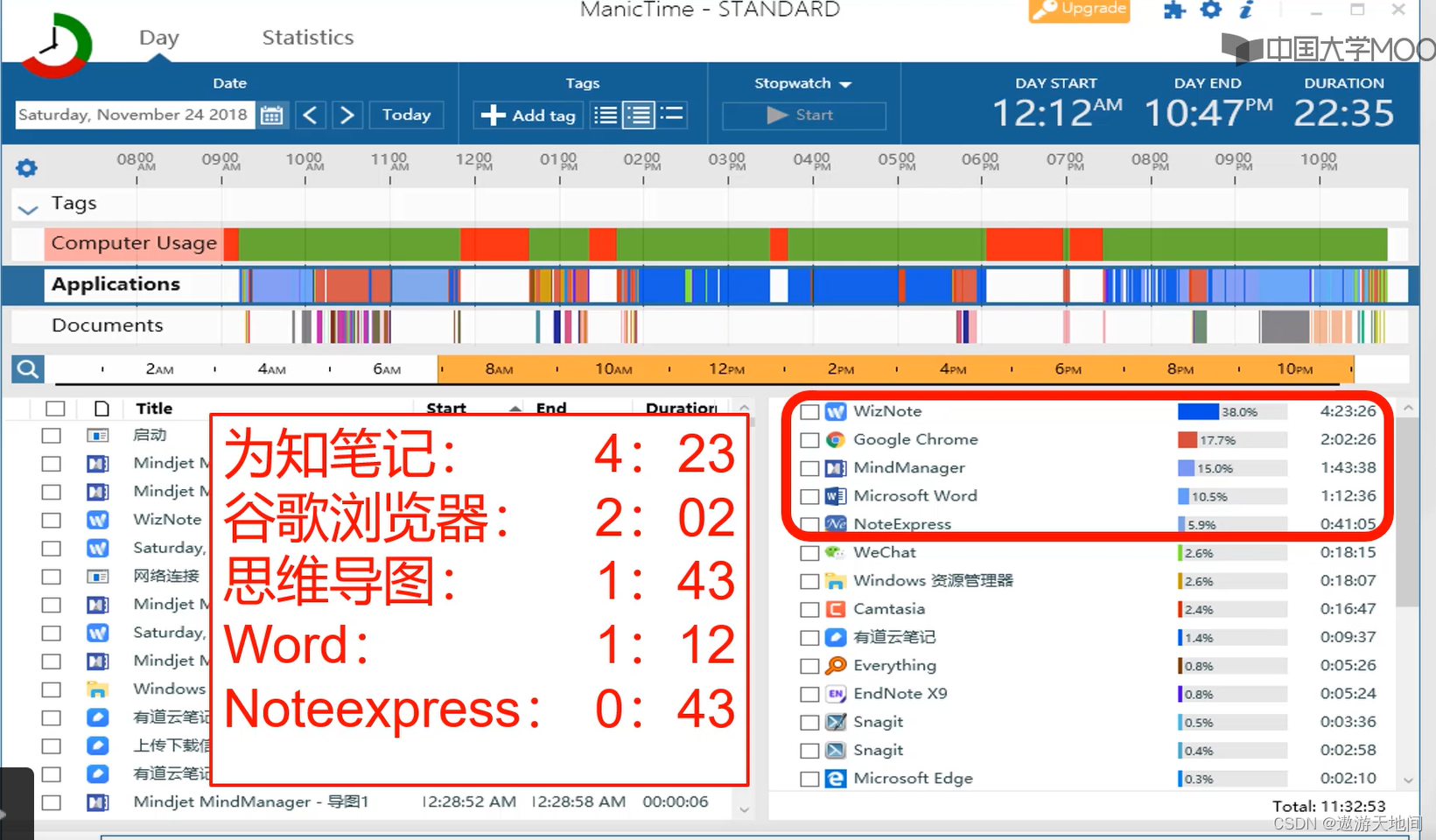Click the Windows 资源管理器 folder icon

pyautogui.click(x=836, y=581)
